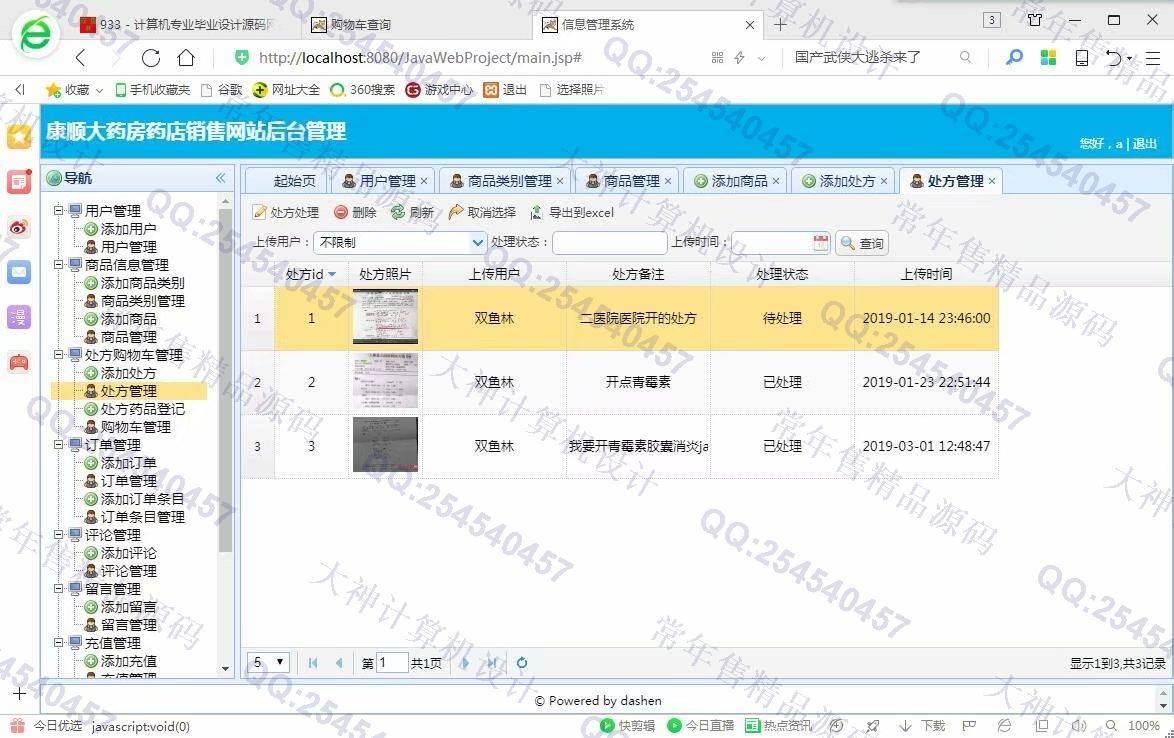
Task: Click the 处理状态 filter input field
Action: (x=609, y=243)
